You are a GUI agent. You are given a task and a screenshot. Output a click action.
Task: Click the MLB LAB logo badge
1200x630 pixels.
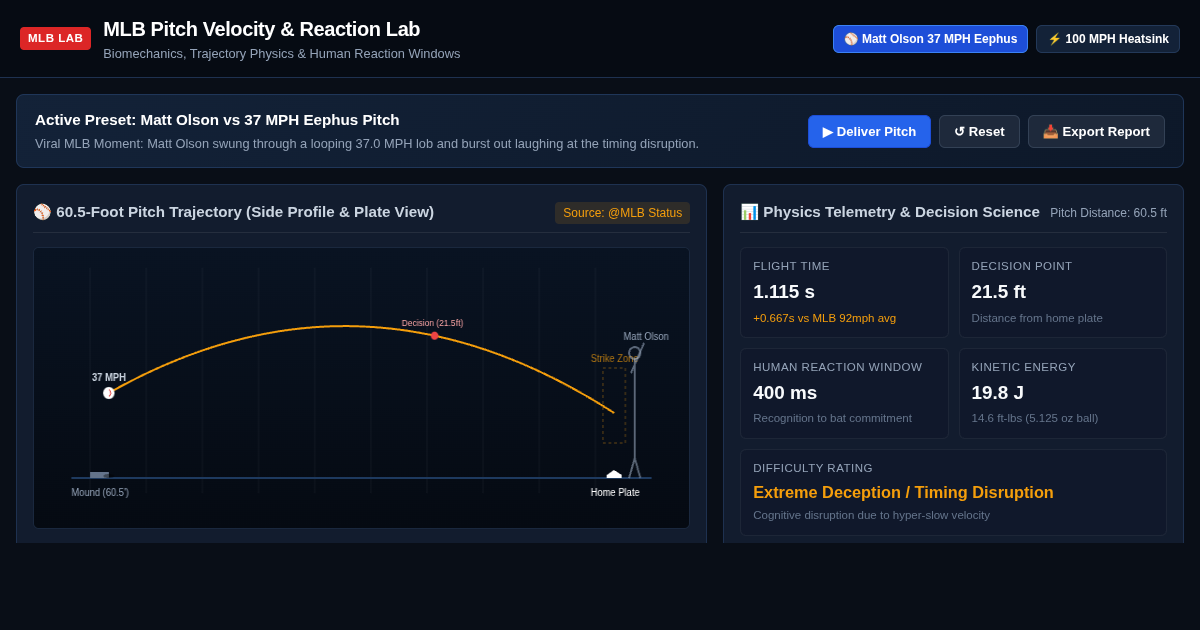55,38
